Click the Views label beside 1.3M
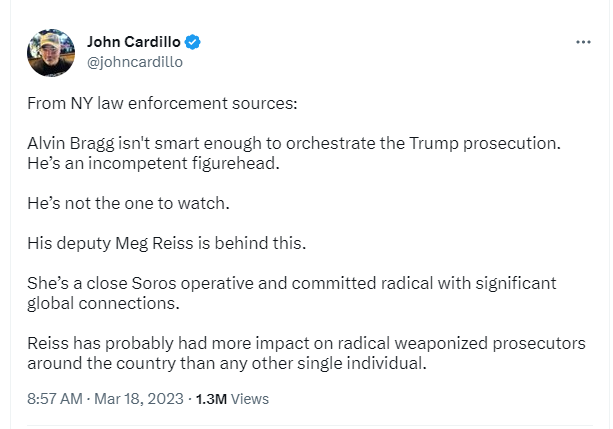 [x=250, y=399]
